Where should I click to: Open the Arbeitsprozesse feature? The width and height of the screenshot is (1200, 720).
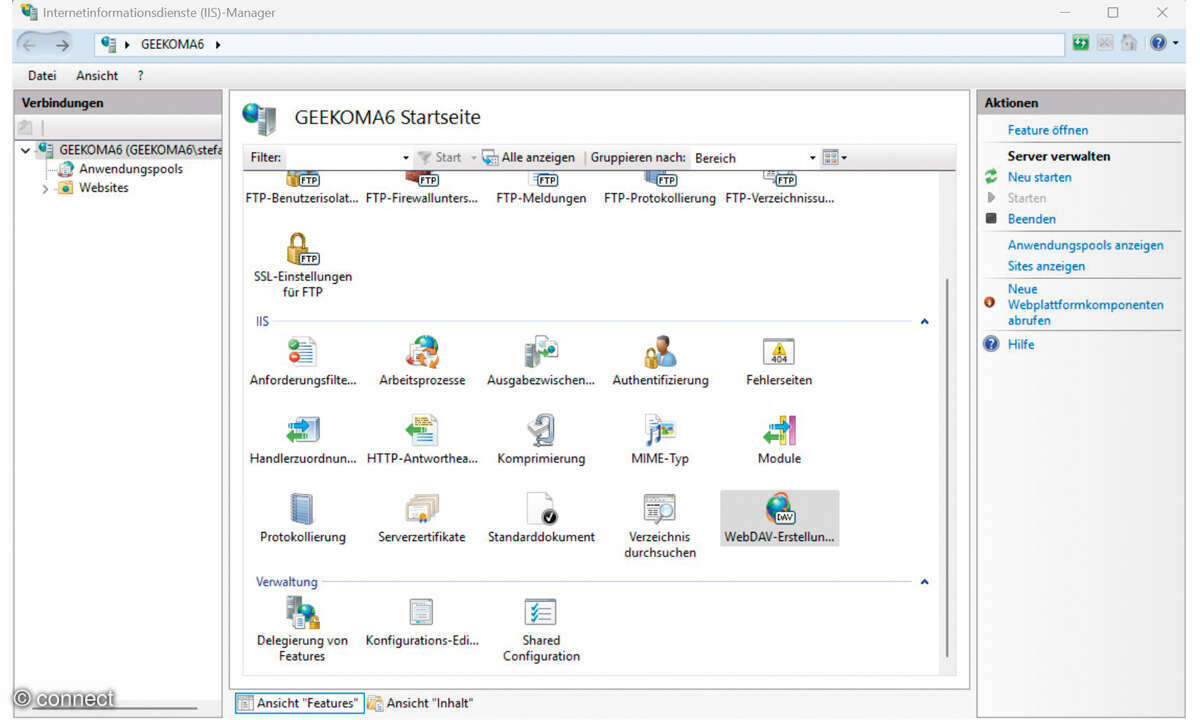pyautogui.click(x=422, y=362)
